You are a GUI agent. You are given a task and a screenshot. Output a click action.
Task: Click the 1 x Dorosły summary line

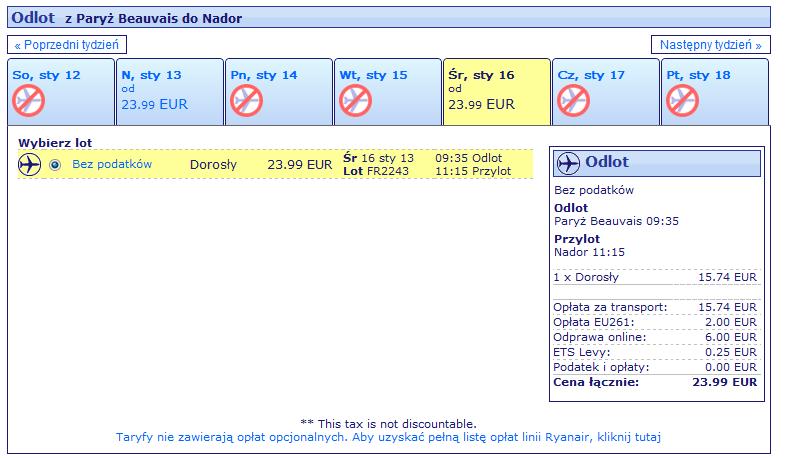[655, 277]
